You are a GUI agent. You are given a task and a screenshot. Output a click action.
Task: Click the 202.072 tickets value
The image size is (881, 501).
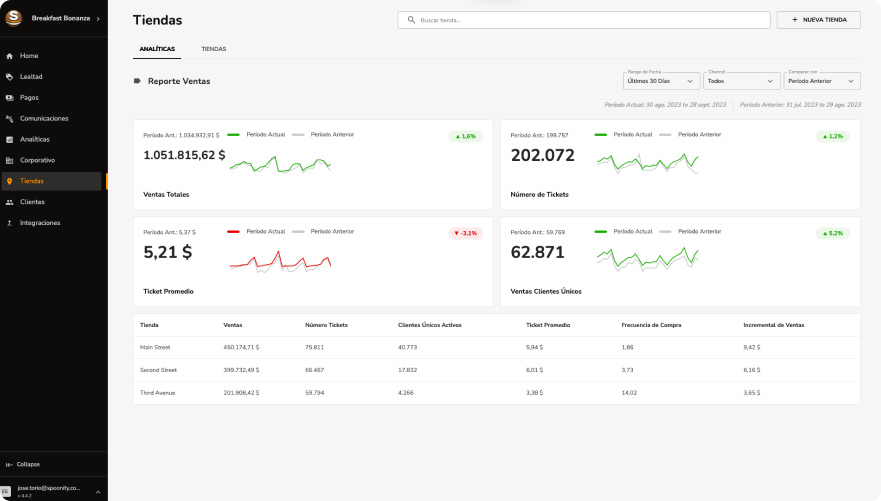coord(543,155)
